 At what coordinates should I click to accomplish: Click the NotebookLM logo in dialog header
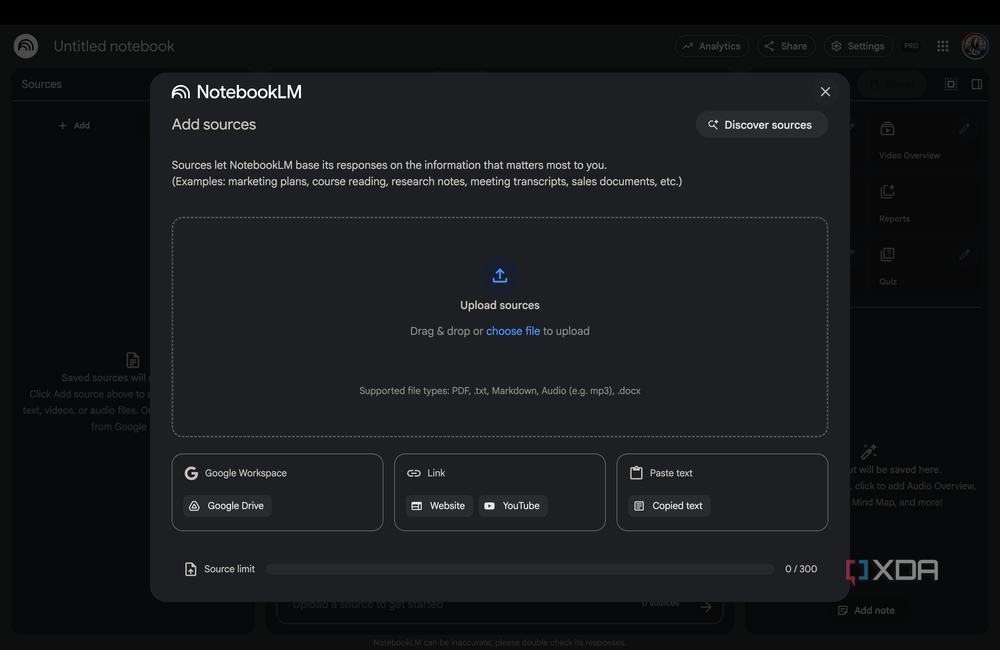click(237, 92)
